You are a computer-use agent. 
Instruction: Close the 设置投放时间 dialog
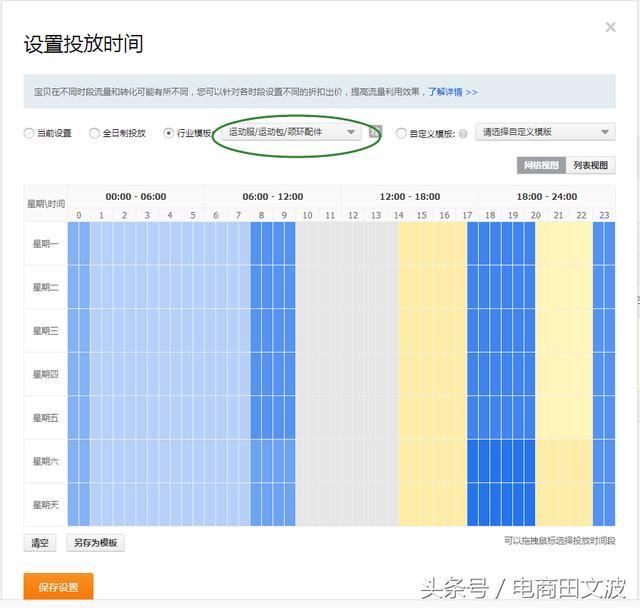[610, 27]
